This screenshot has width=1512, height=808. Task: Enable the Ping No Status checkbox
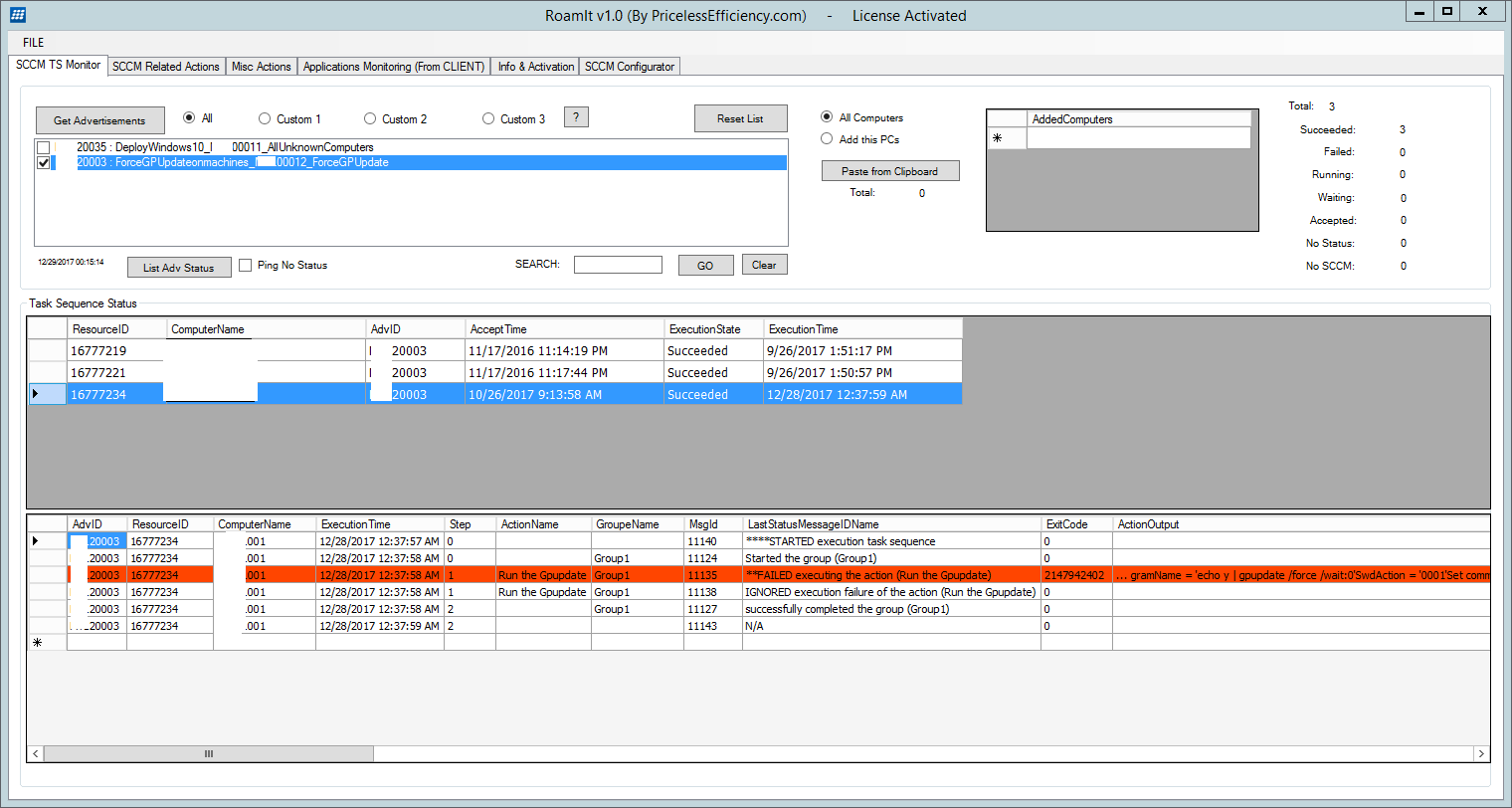click(x=246, y=266)
